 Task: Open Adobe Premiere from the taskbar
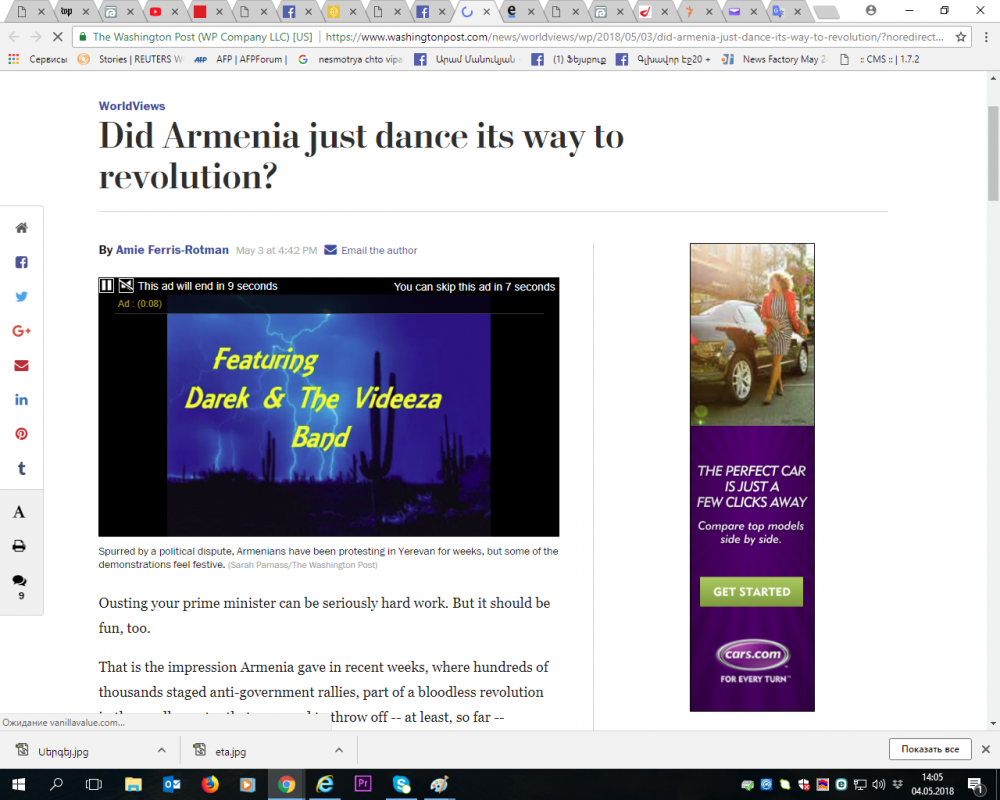click(363, 784)
